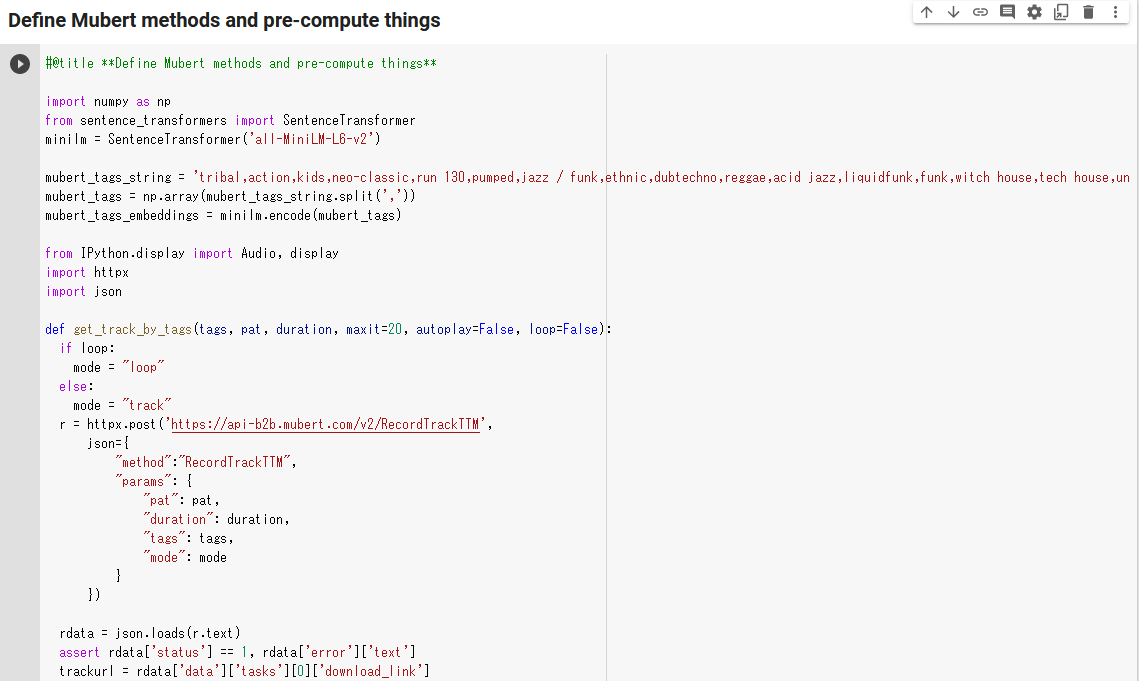Image resolution: width=1139 pixels, height=681 pixels.
Task: Click the 'Define Mubert methods' heading text
Action: coord(224,20)
